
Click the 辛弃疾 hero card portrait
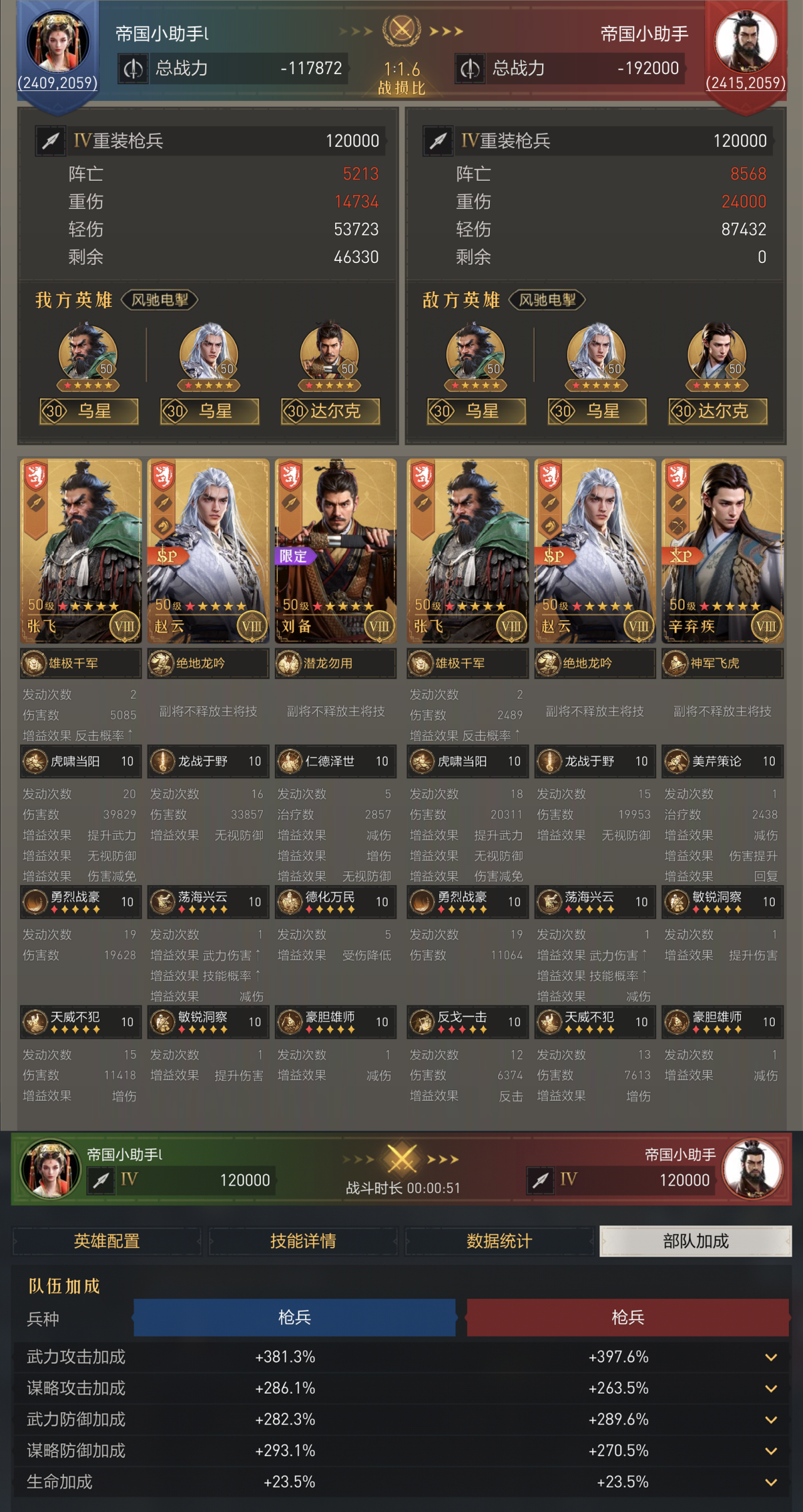[x=723, y=550]
